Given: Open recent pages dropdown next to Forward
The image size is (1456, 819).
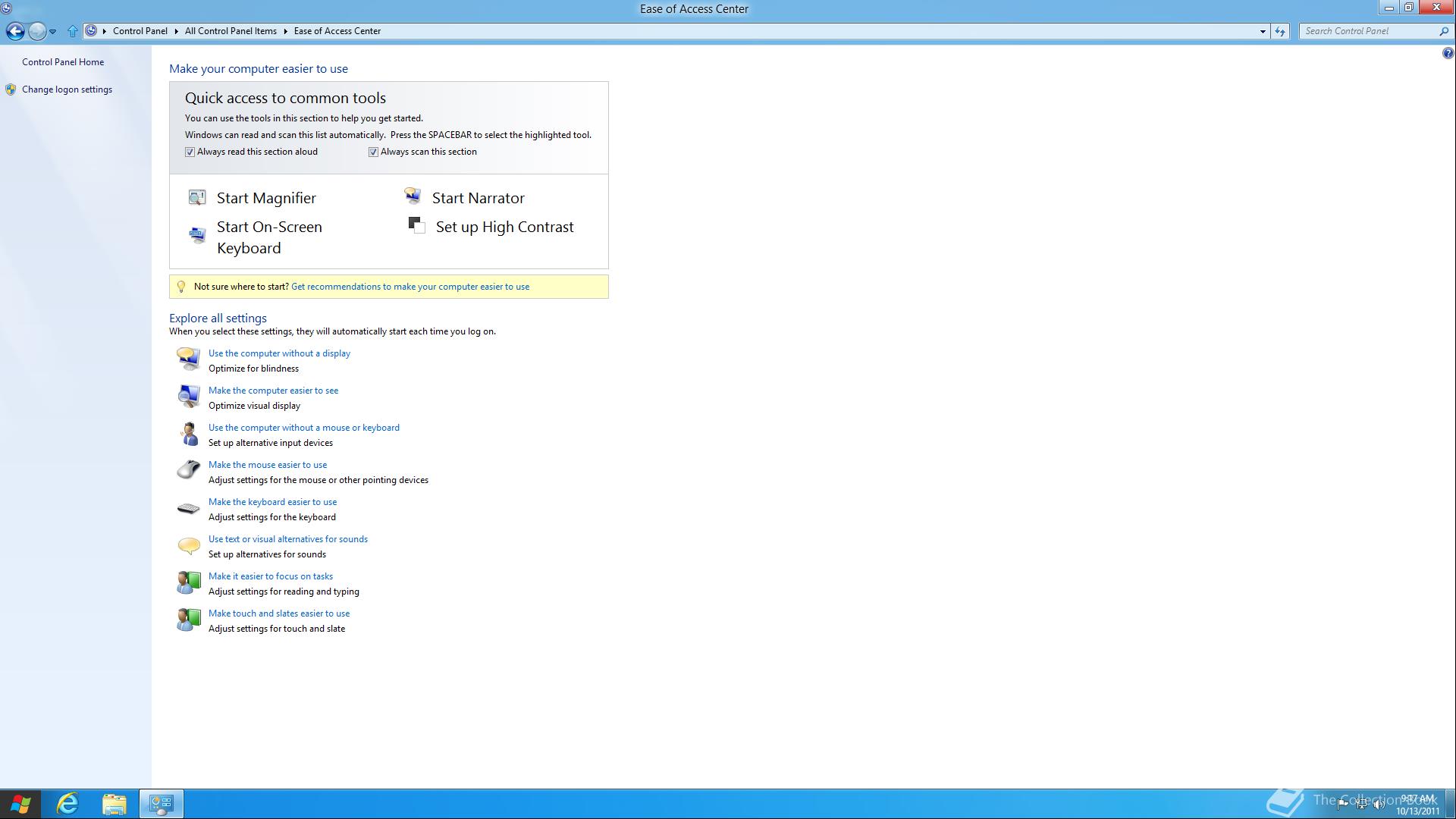Looking at the screenshot, I should click(52, 31).
